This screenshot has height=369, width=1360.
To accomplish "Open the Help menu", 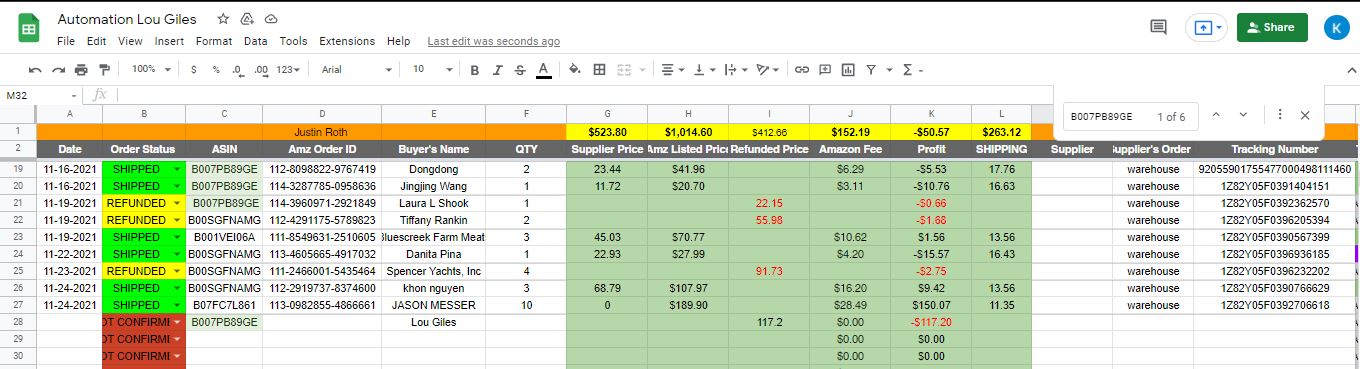I will pos(398,41).
